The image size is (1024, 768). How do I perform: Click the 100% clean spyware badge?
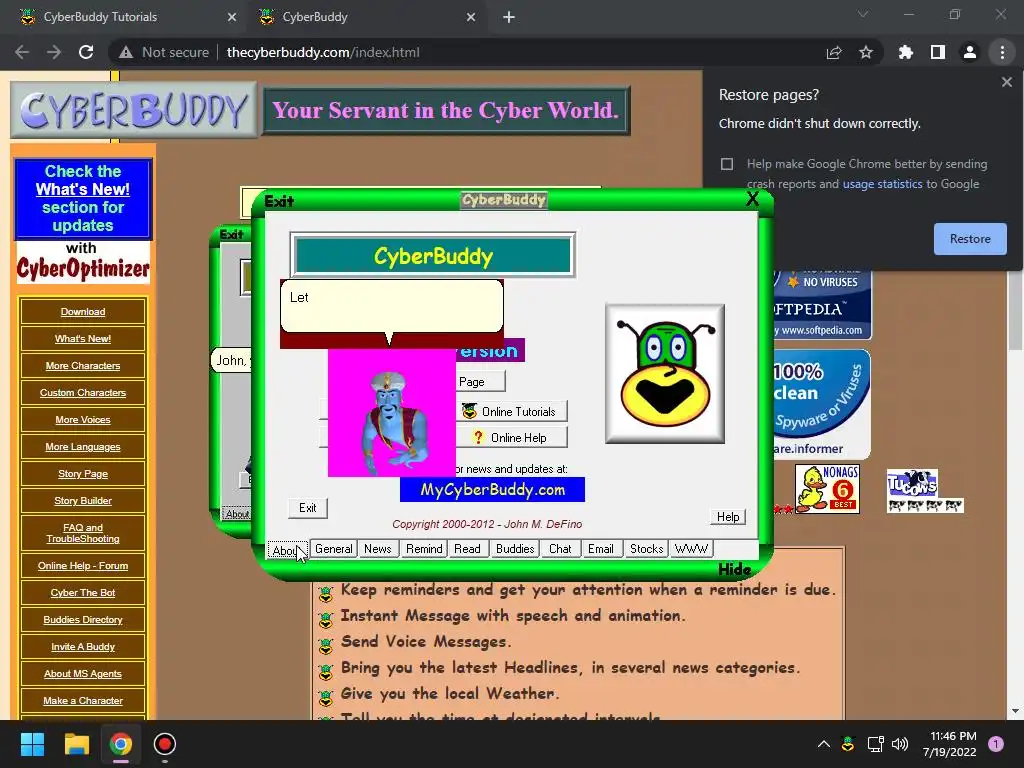[x=822, y=404]
